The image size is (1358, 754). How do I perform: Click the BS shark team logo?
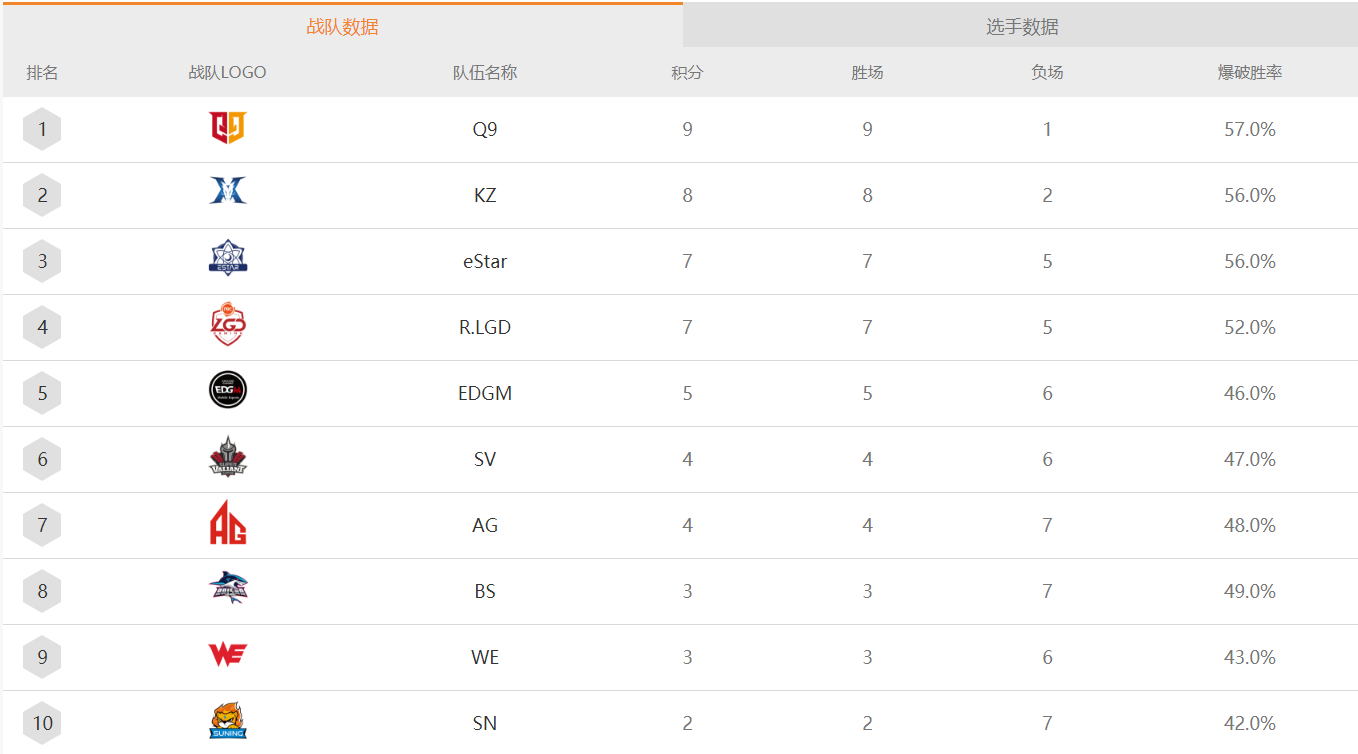pos(227,588)
